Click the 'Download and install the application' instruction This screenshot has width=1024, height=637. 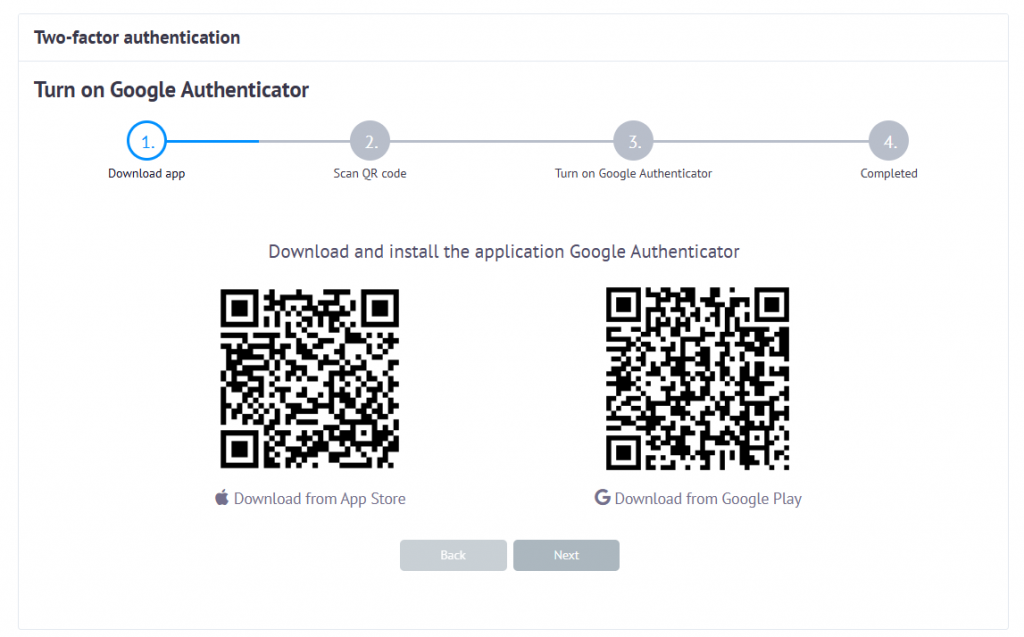504,252
